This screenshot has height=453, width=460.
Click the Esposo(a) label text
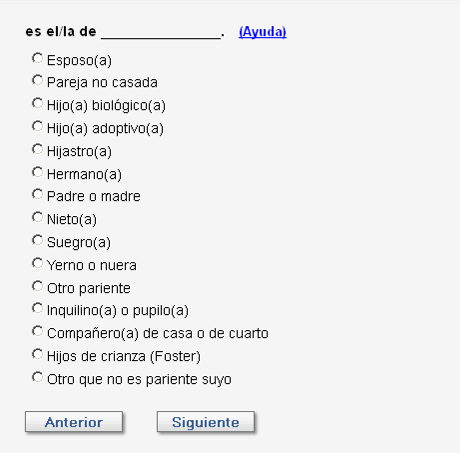pos(79,60)
